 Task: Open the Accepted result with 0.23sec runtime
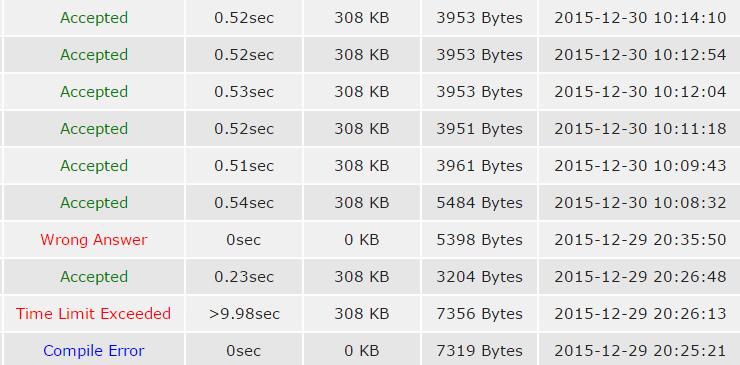pos(94,277)
